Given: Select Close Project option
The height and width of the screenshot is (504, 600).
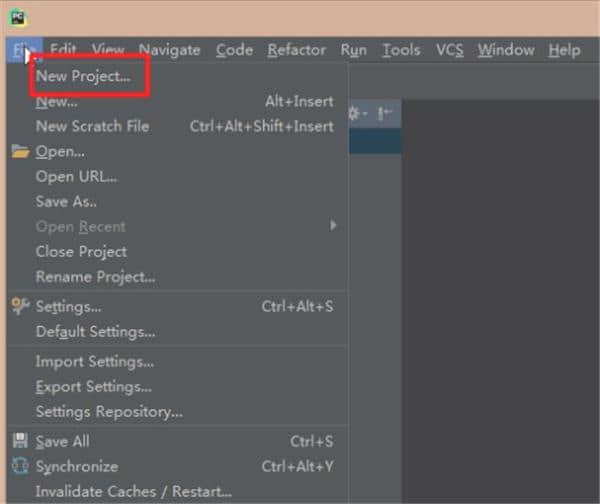Looking at the screenshot, I should point(81,251).
